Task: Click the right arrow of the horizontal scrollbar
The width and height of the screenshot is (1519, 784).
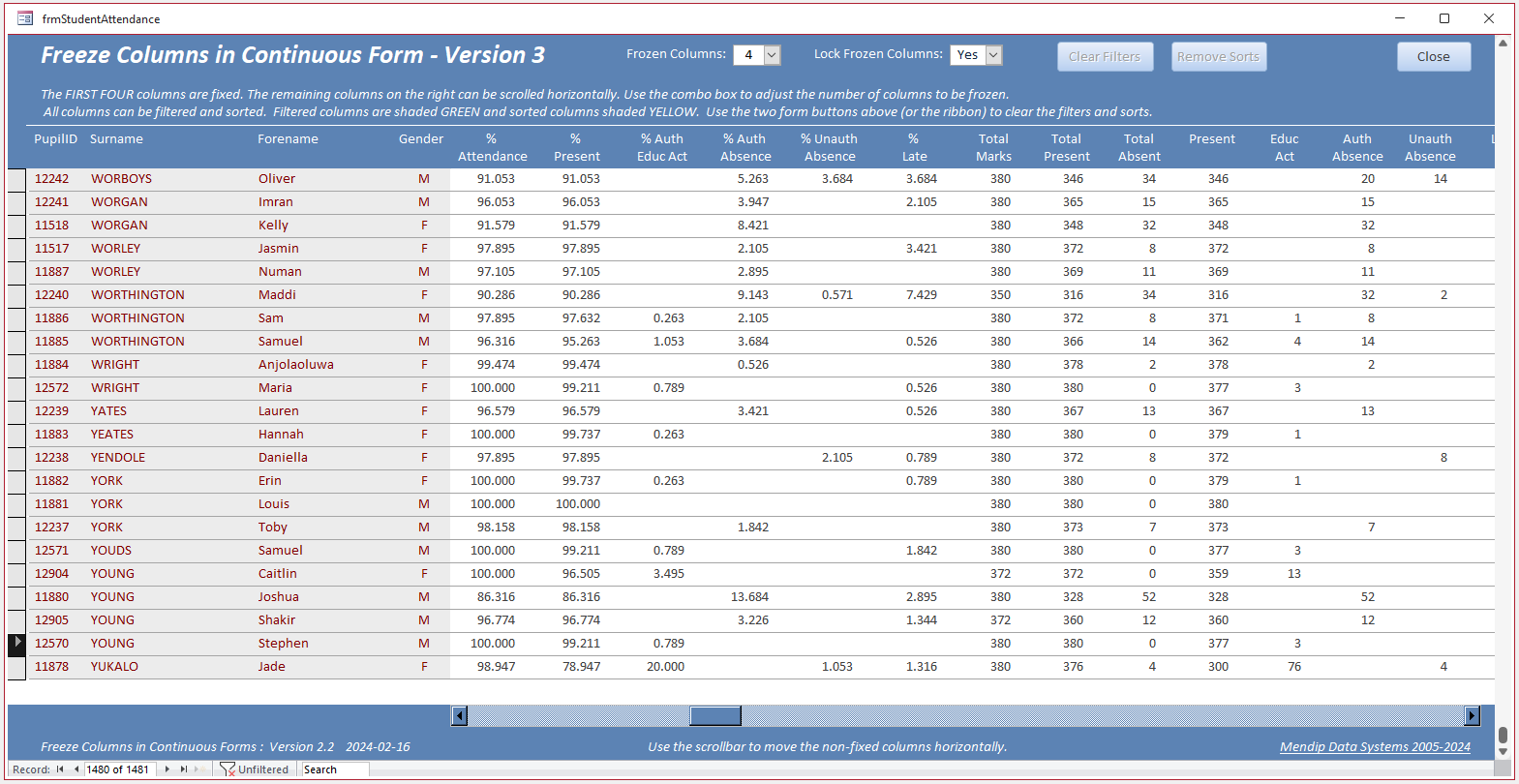Action: pos(1473,715)
